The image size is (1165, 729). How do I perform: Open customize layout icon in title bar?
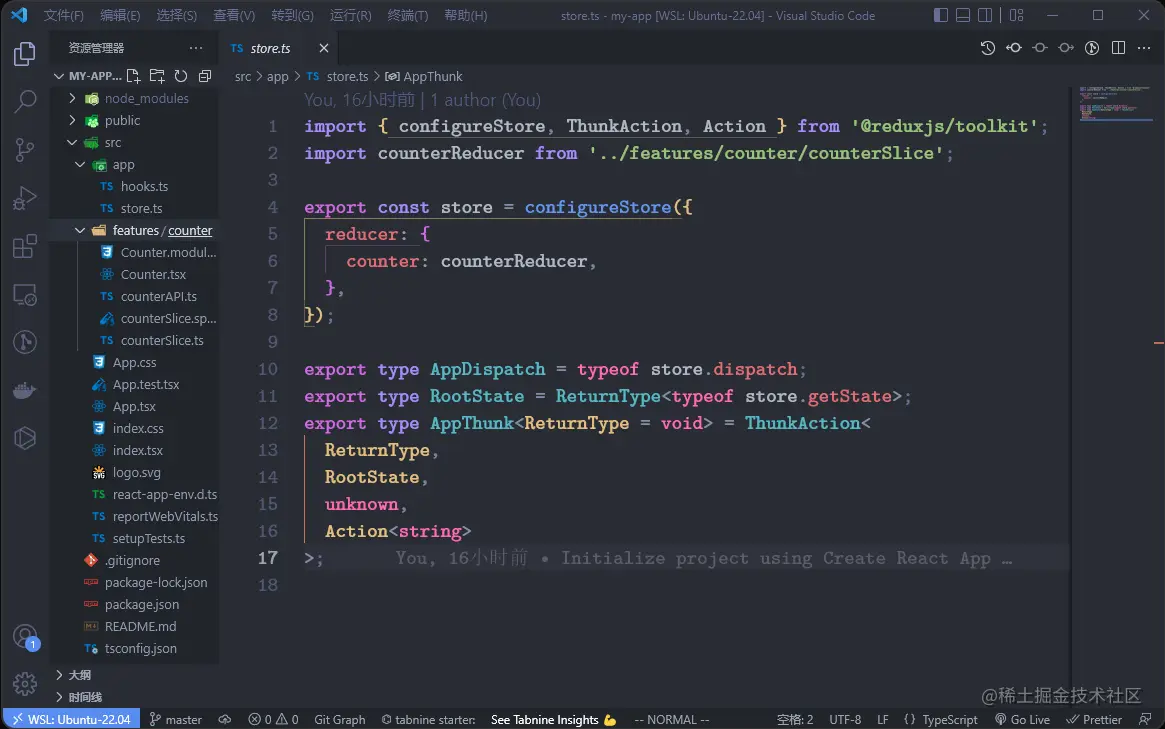click(1016, 15)
